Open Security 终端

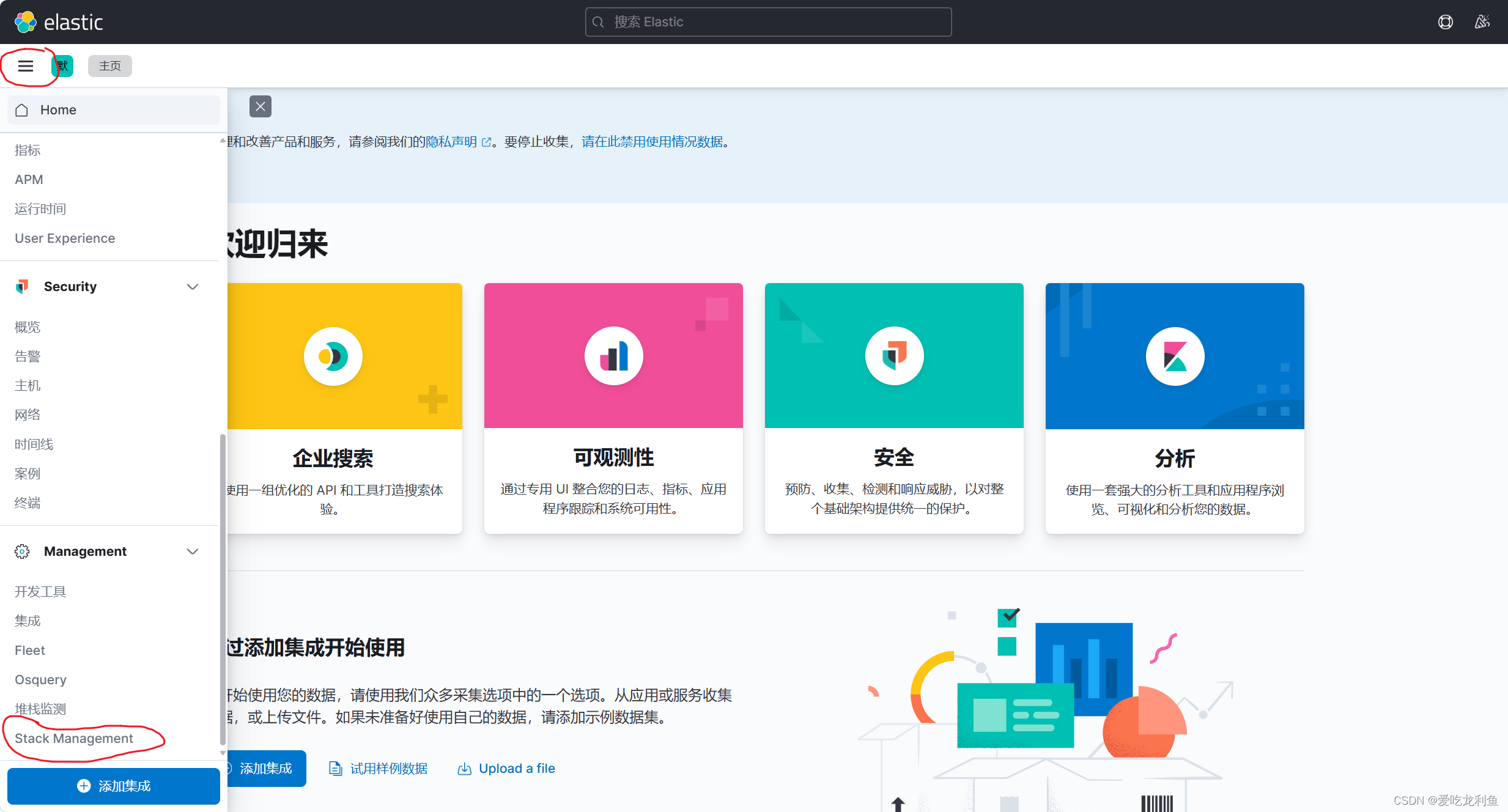[x=28, y=503]
